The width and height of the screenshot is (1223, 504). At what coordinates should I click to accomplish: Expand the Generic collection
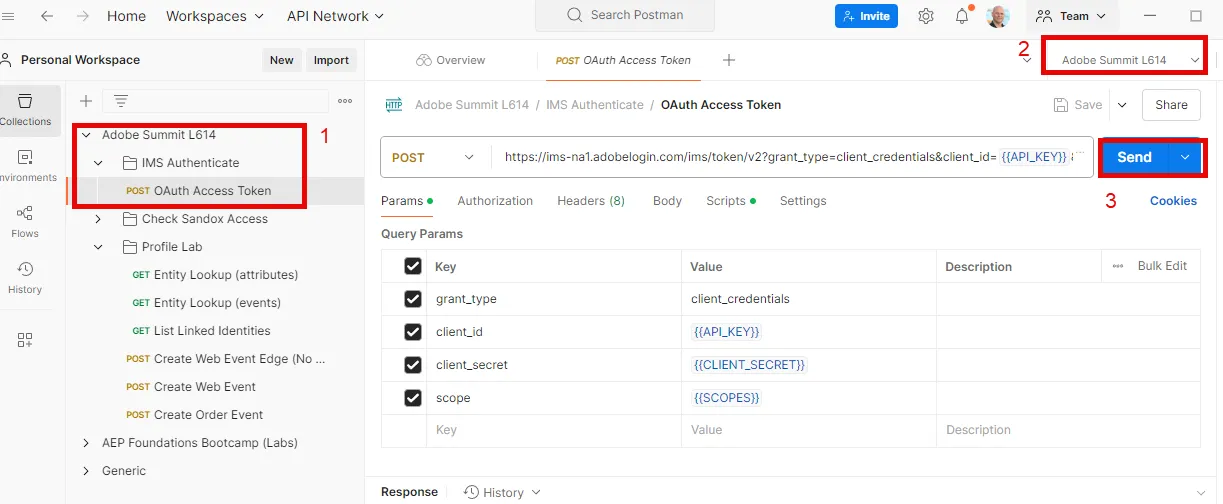click(86, 471)
